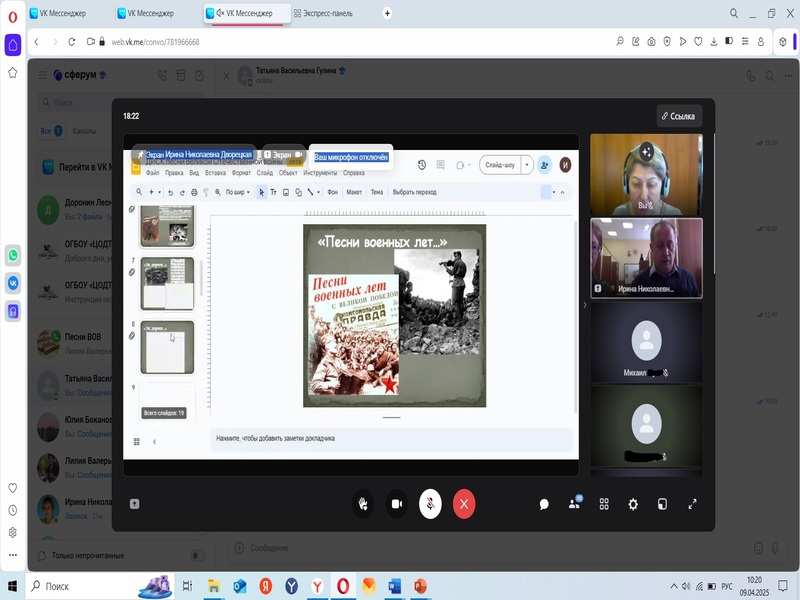
Task: Open Opera downloads icon
Action: (x=713, y=42)
